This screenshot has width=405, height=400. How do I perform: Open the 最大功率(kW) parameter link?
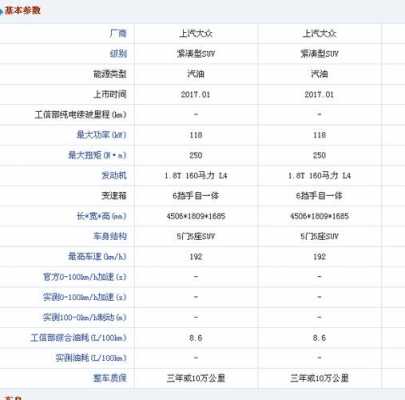[102, 135]
